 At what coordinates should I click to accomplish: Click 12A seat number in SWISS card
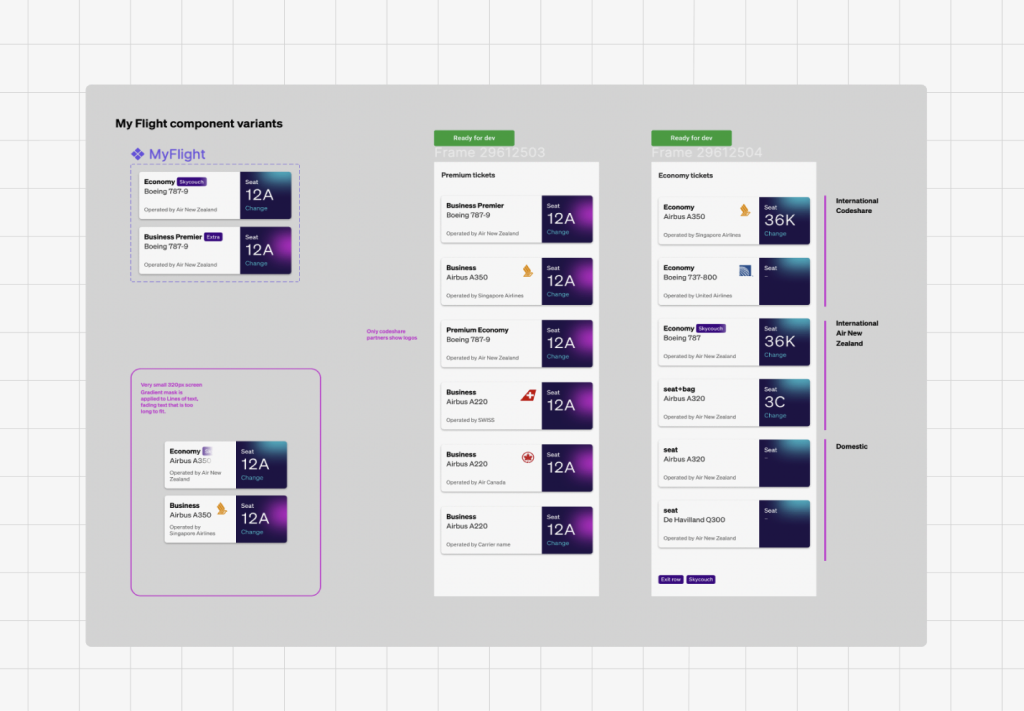point(561,405)
